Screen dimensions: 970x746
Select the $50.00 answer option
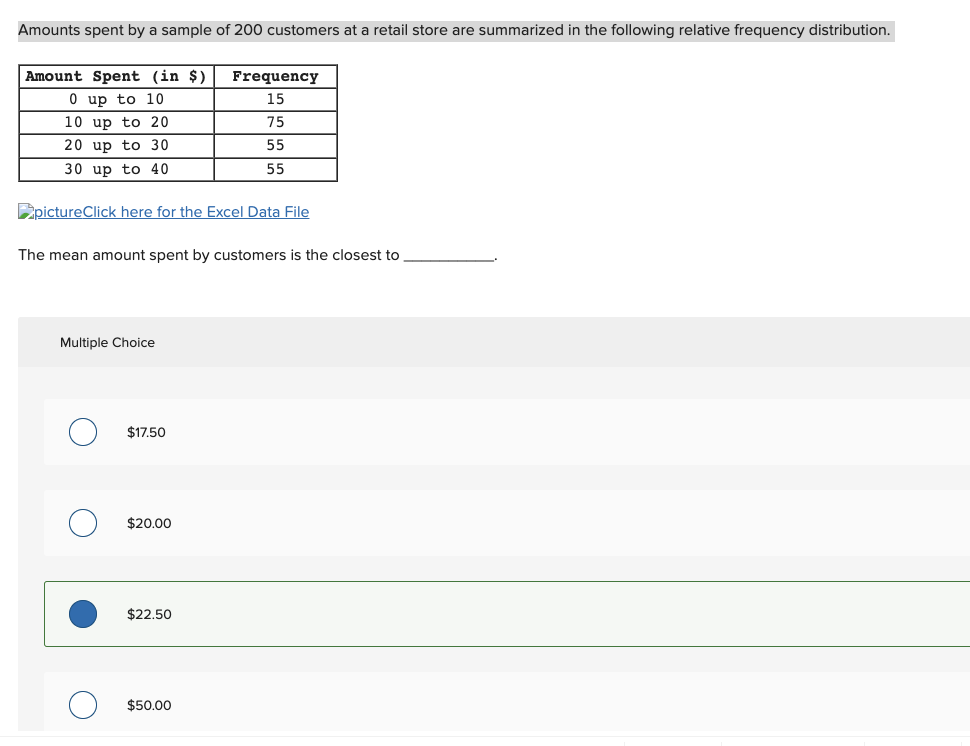pyautogui.click(x=82, y=705)
